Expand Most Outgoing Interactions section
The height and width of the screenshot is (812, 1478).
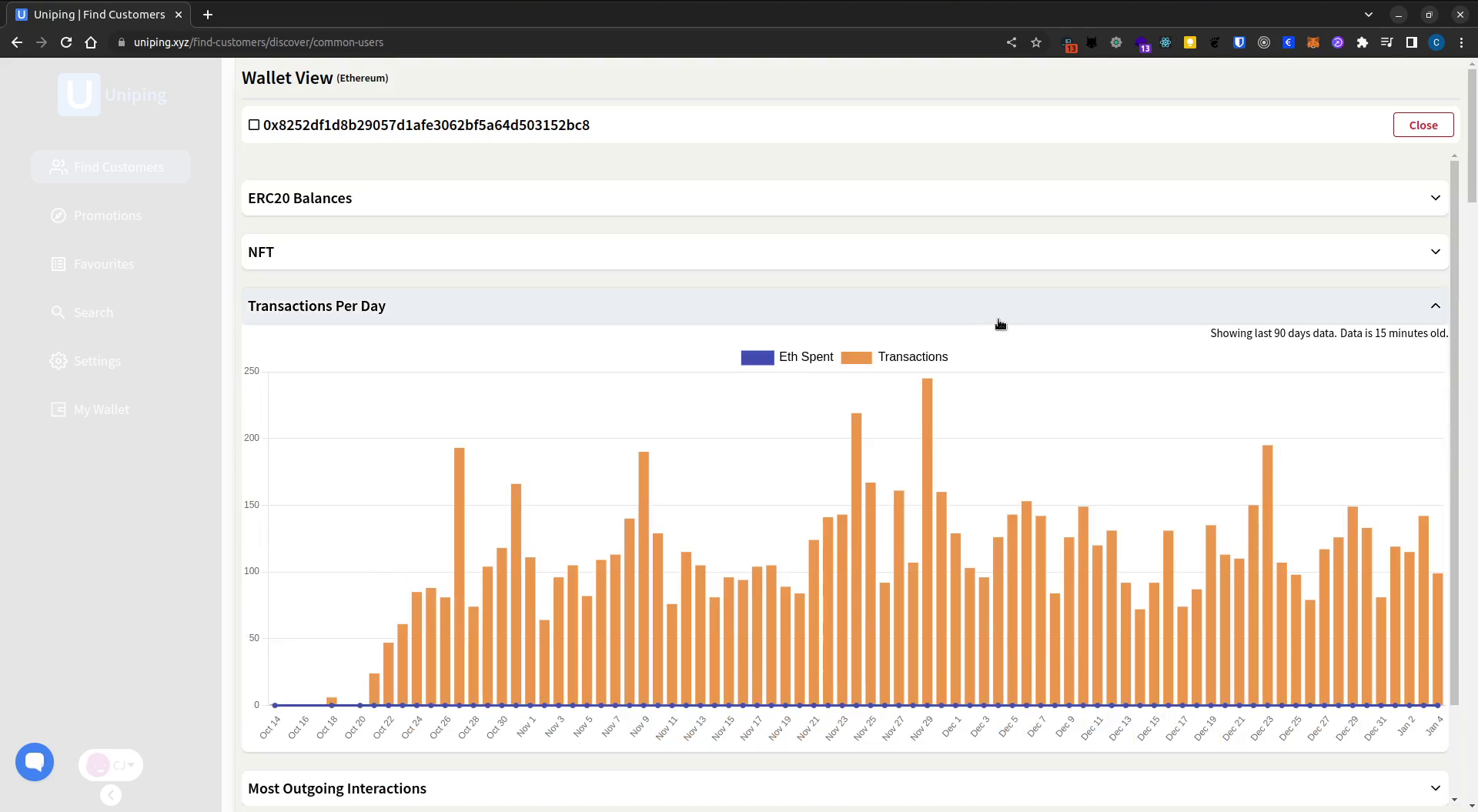(x=845, y=788)
